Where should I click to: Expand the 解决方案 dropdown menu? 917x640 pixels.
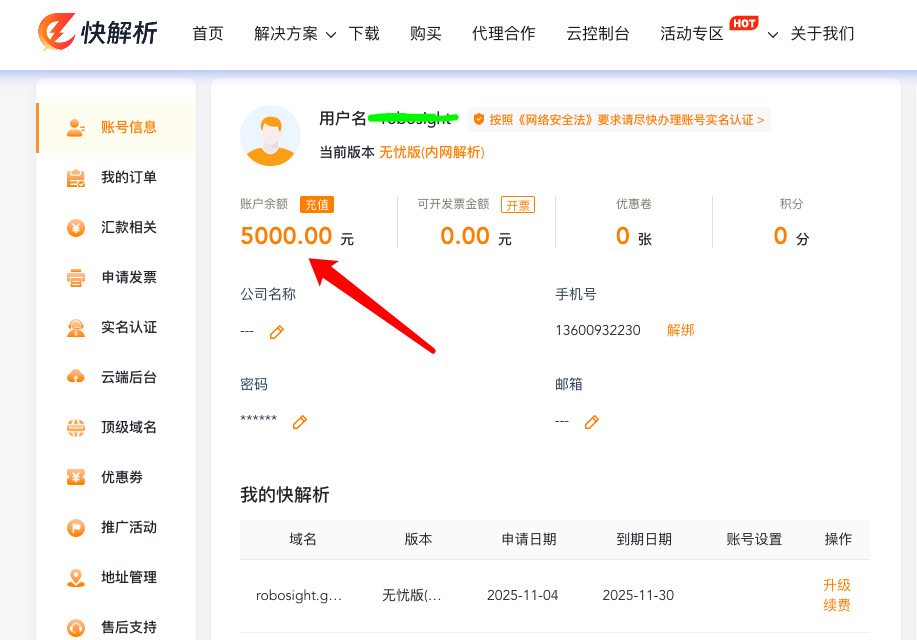point(331,34)
